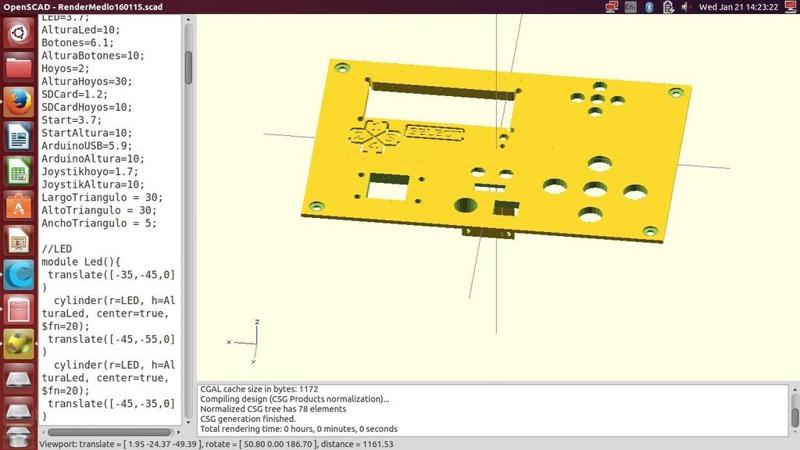The image size is (800, 450).
Task: Place cursor on line AlturaHoyos=30;
Action: 87,81
